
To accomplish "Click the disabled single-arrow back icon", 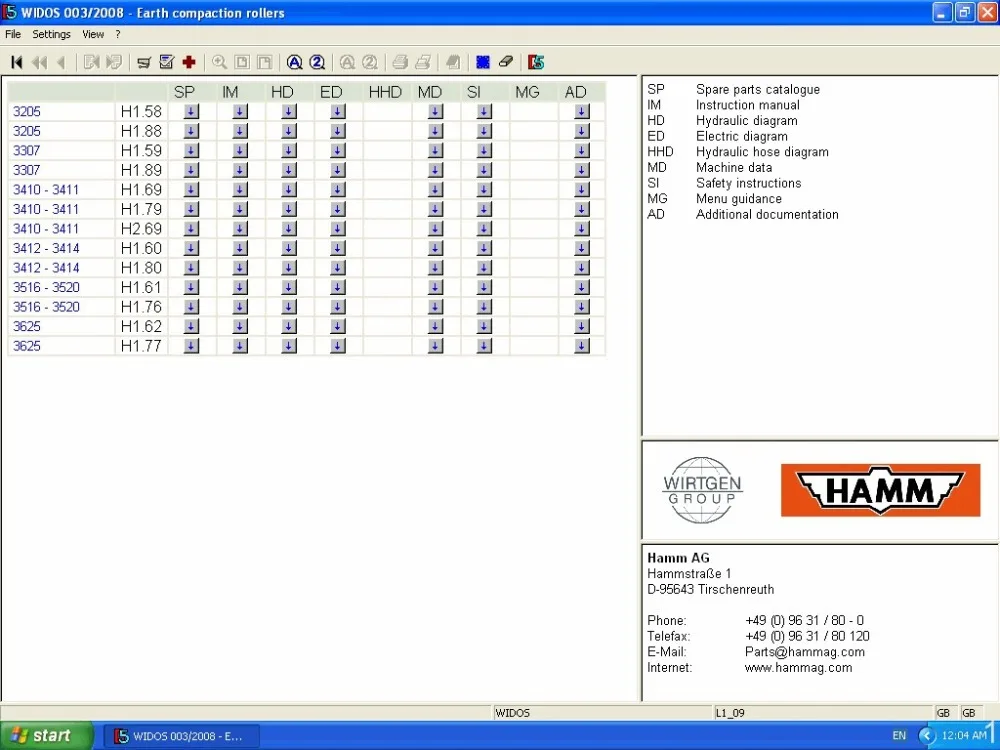I will tap(61, 62).
